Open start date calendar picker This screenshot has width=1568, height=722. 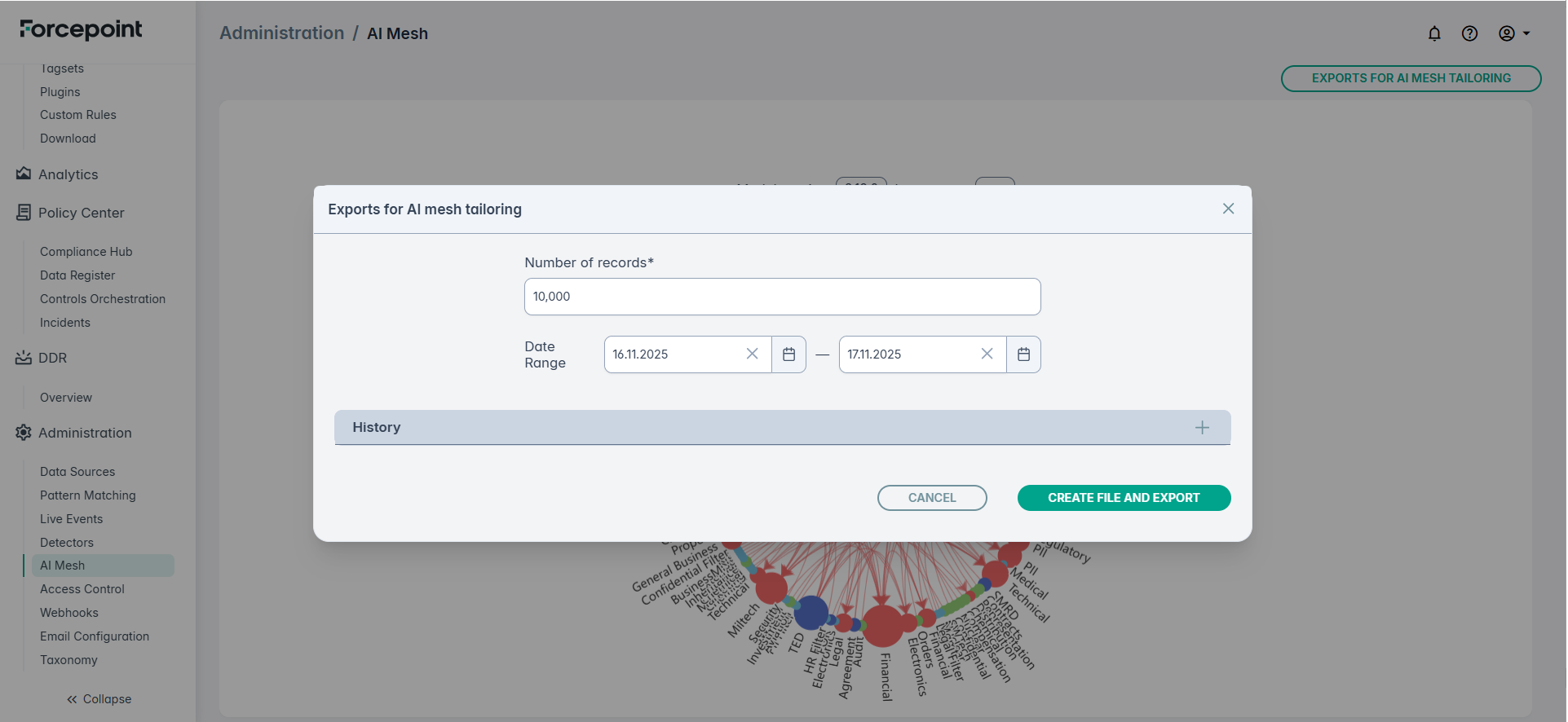tap(788, 354)
